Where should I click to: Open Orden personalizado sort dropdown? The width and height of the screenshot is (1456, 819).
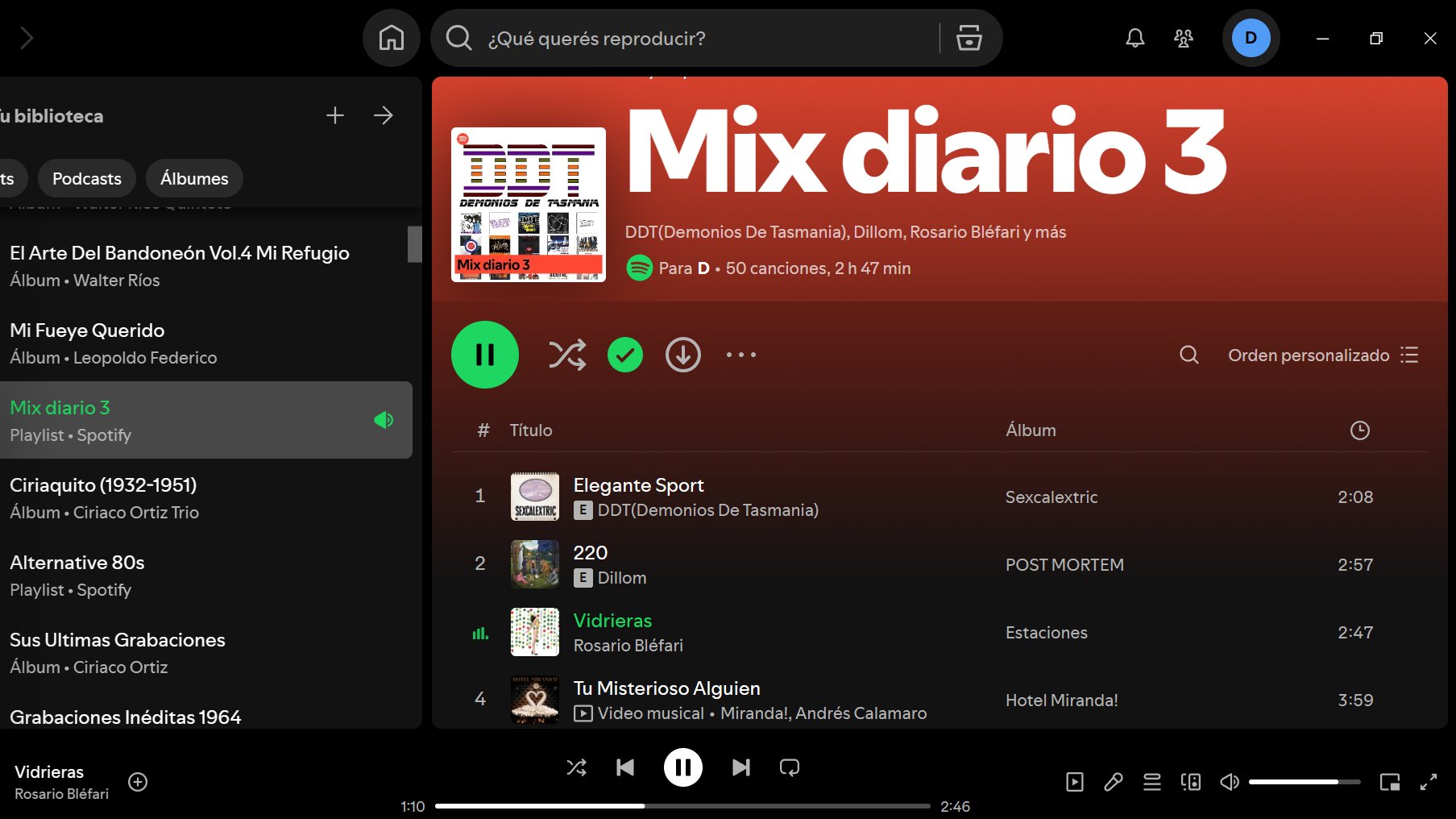tap(1323, 355)
